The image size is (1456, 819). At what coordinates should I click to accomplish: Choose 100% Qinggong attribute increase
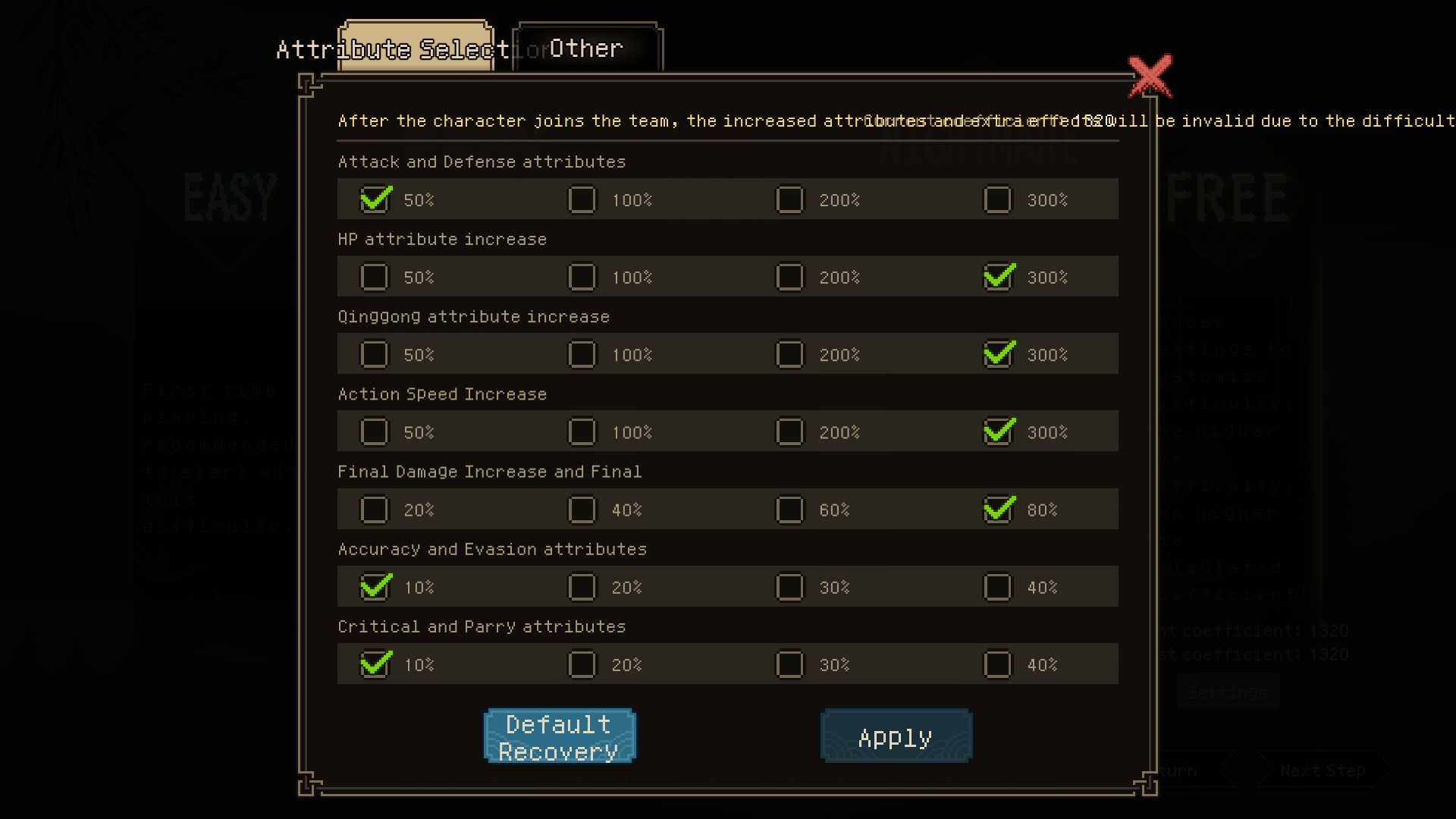coord(582,355)
